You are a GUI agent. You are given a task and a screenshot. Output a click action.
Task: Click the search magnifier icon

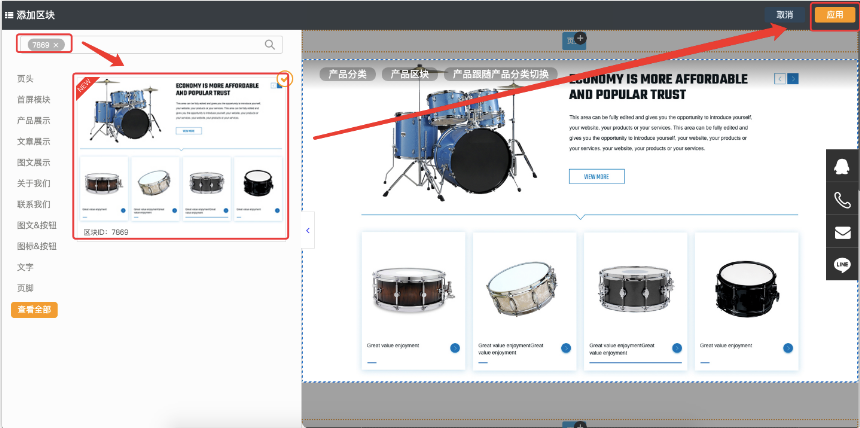(x=269, y=44)
